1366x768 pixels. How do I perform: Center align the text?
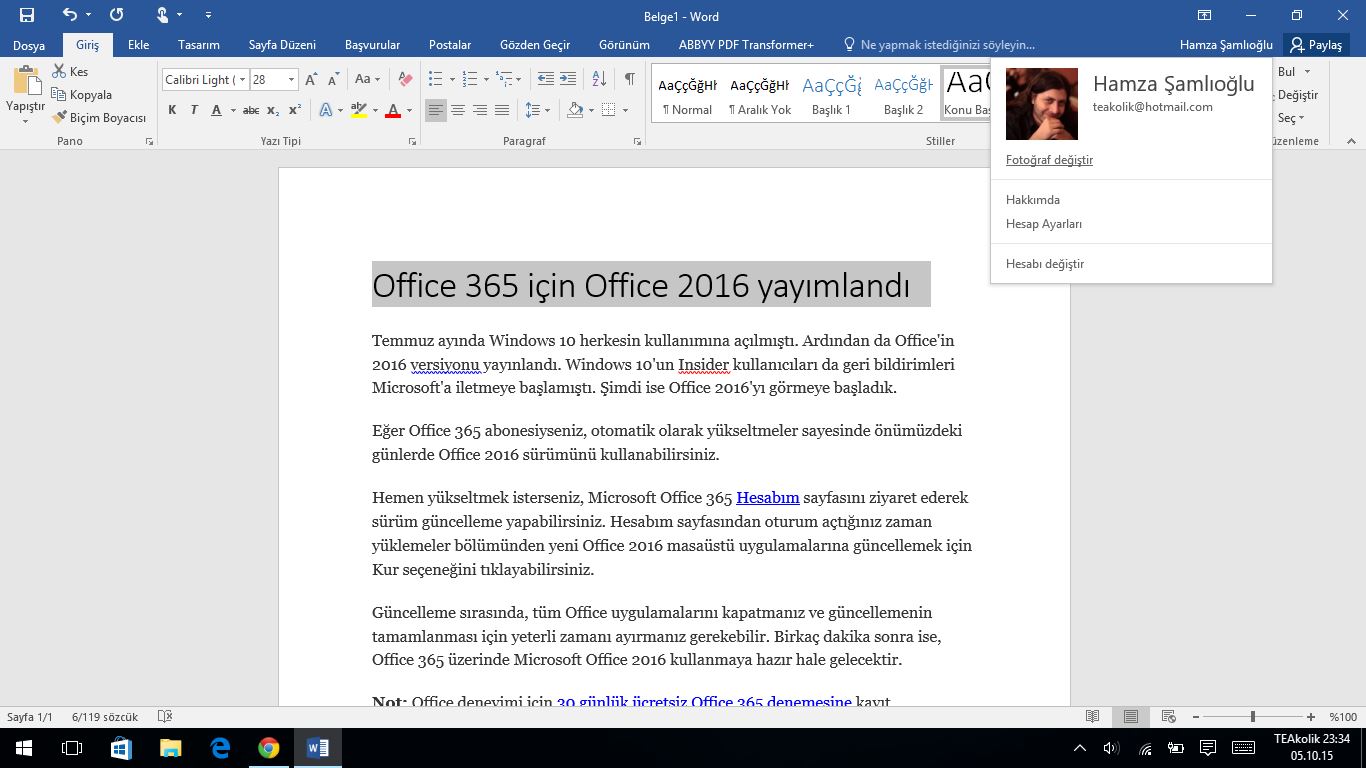[458, 110]
